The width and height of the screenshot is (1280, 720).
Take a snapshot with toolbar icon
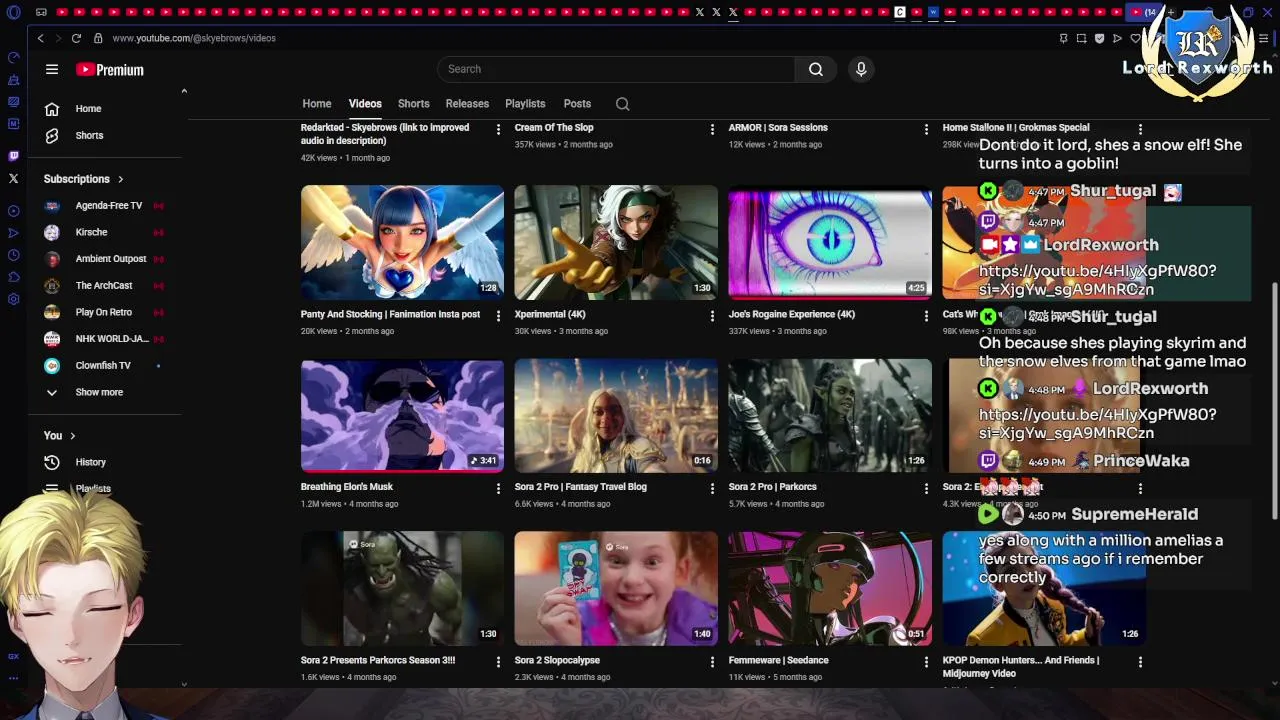pos(1081,38)
